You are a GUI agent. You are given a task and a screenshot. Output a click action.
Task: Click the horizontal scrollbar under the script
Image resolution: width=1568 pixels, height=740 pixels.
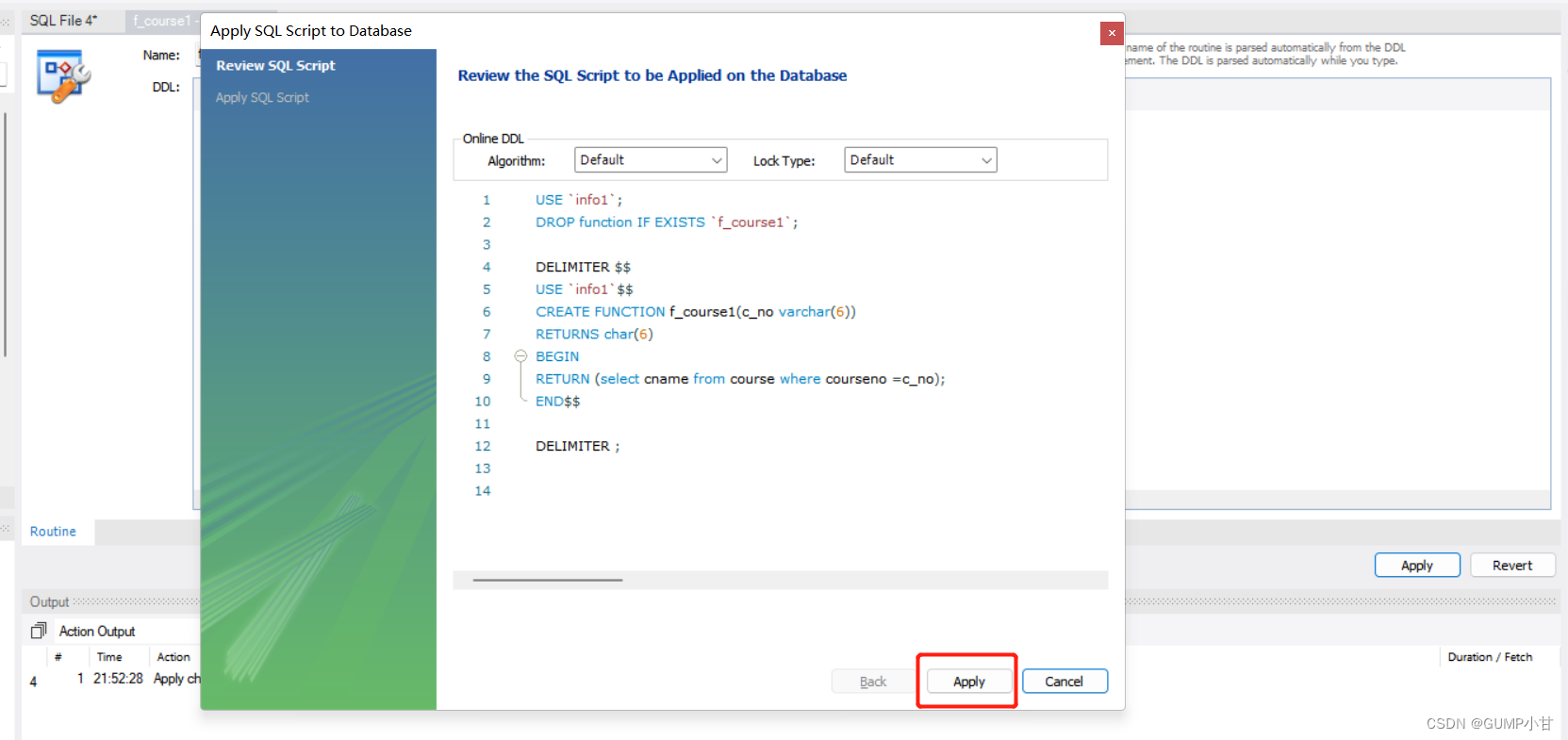pos(548,580)
